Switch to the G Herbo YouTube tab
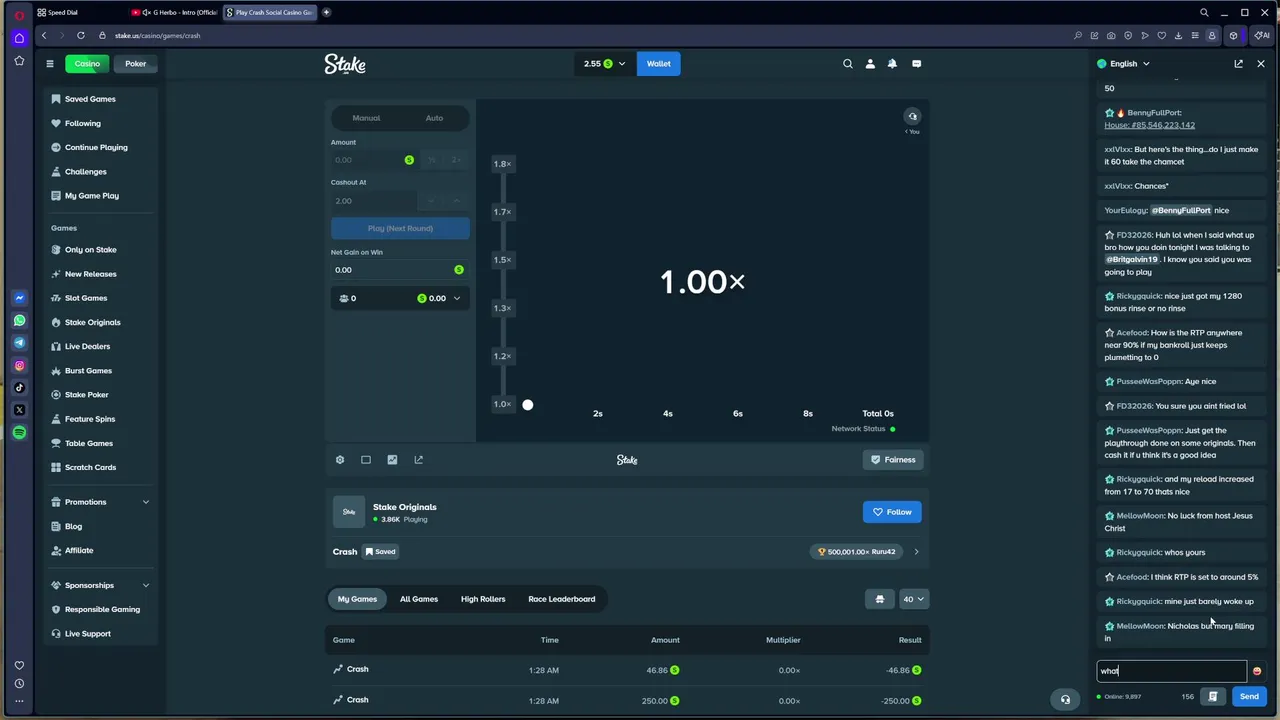Image resolution: width=1280 pixels, height=720 pixels. click(175, 13)
